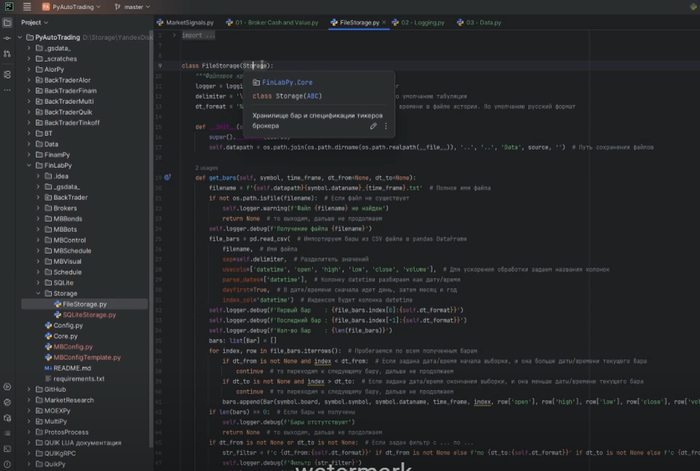Switch to the 02 - Logging.py tab
700x471 pixels.
click(421, 21)
